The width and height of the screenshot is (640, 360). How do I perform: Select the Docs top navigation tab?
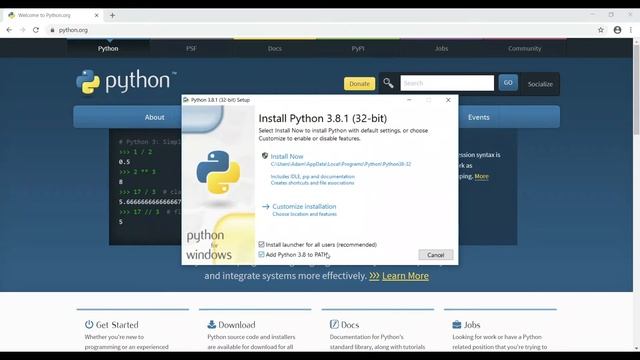pyautogui.click(x=275, y=49)
